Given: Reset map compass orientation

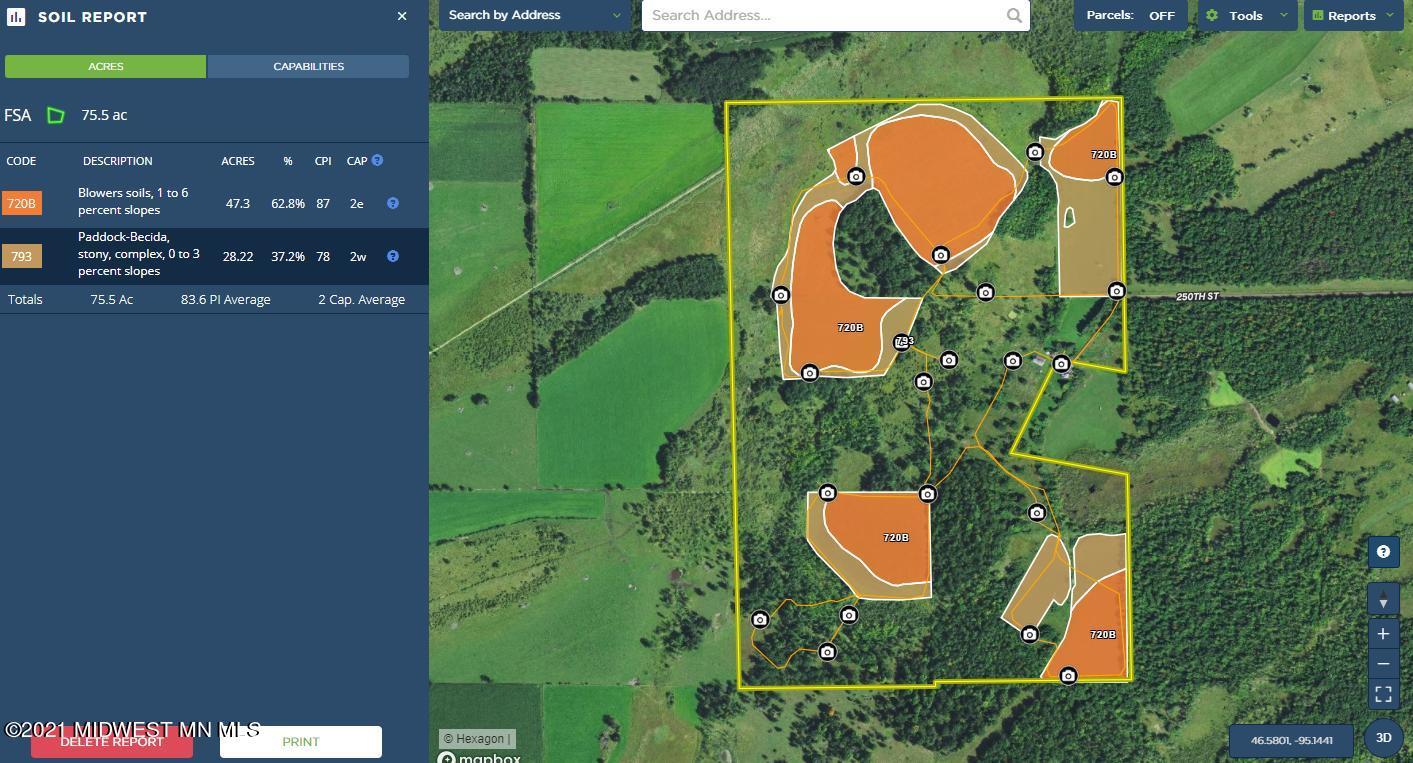Looking at the screenshot, I should [x=1383, y=599].
